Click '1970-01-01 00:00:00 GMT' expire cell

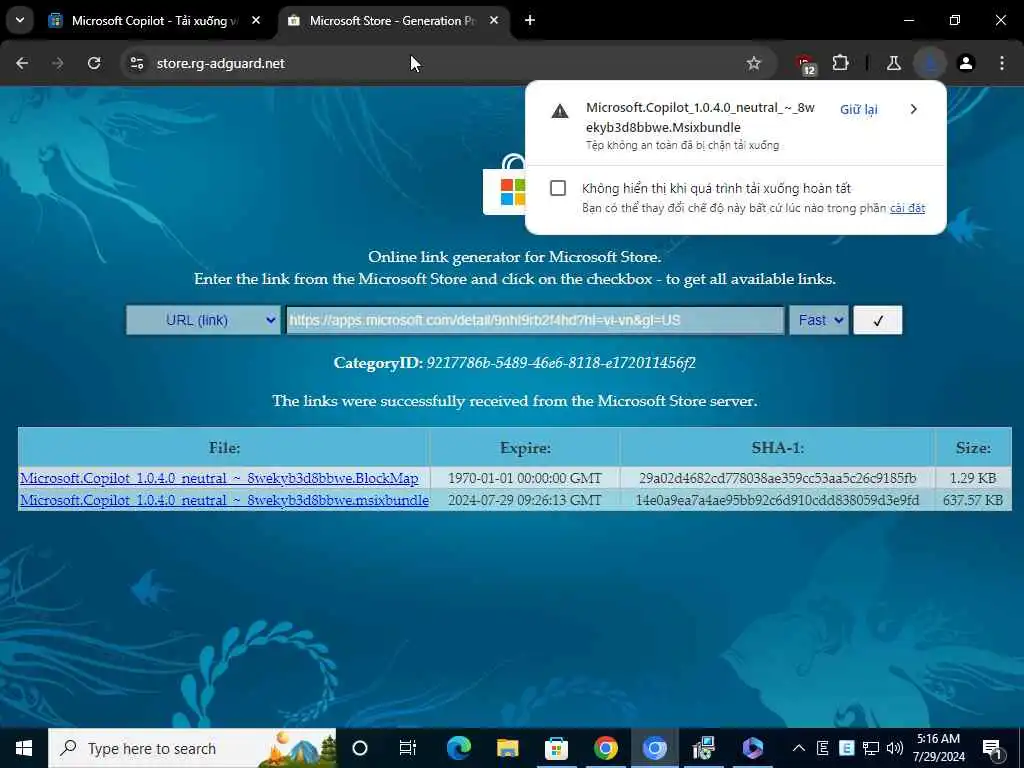point(524,478)
